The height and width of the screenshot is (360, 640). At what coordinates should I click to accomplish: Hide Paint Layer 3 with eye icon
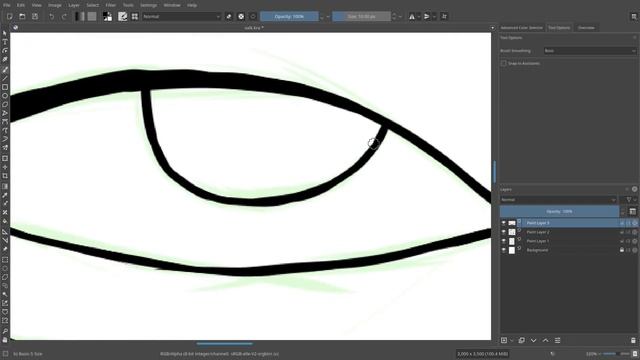[504, 223]
